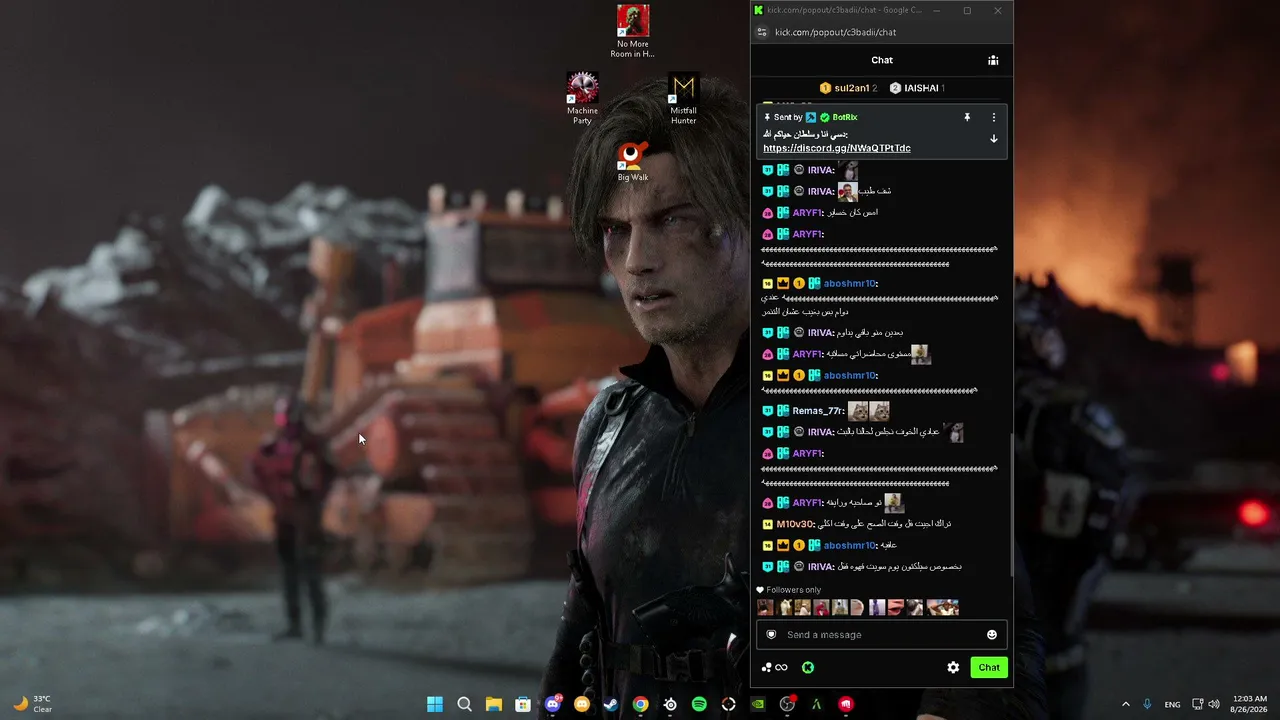Open Mistfall Hunter desktop shortcut
1280x720 pixels.
(x=683, y=99)
